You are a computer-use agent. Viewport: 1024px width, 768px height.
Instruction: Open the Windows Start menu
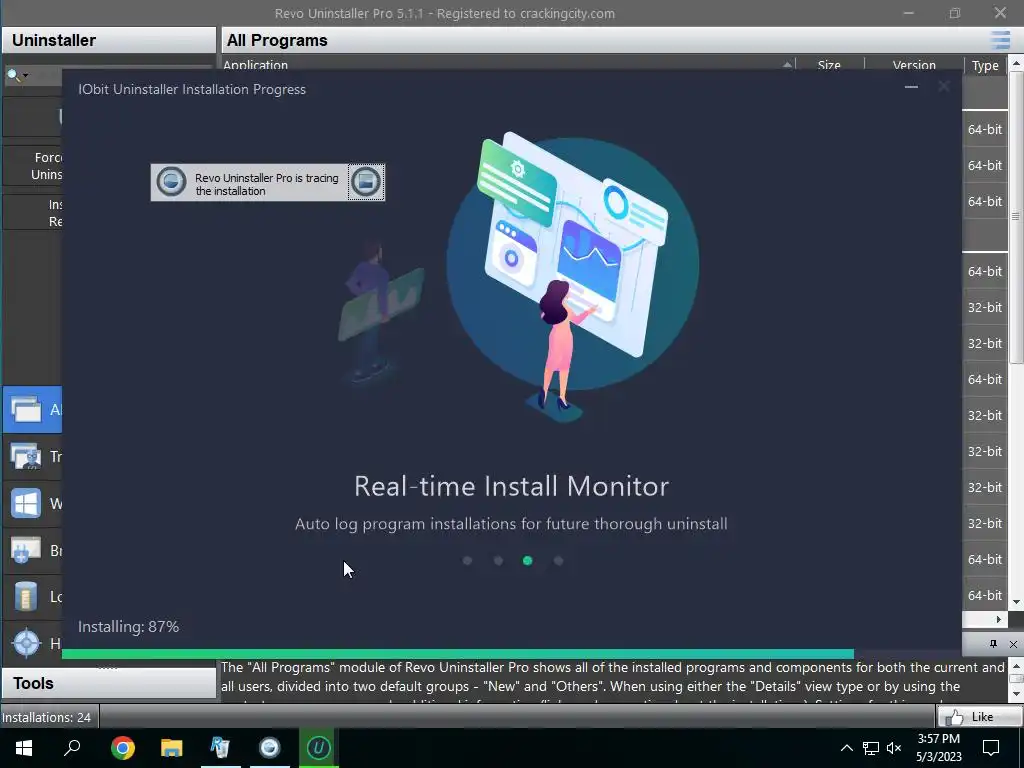tap(24, 748)
